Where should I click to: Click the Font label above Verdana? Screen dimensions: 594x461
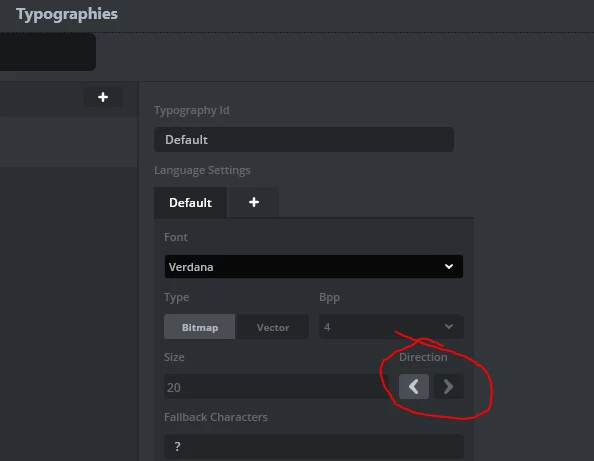(x=176, y=237)
